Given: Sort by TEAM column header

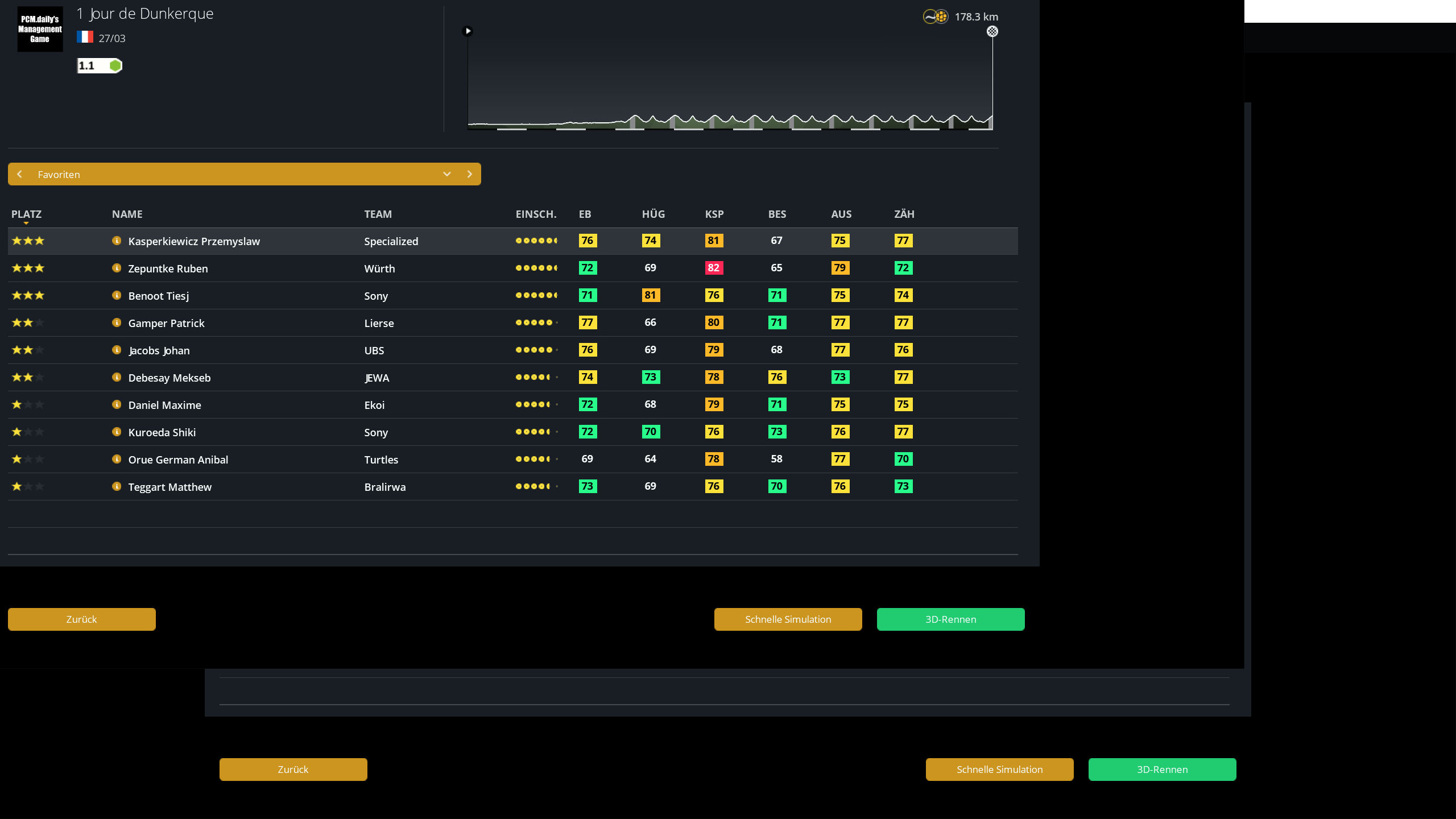Looking at the screenshot, I should pyautogui.click(x=378, y=214).
